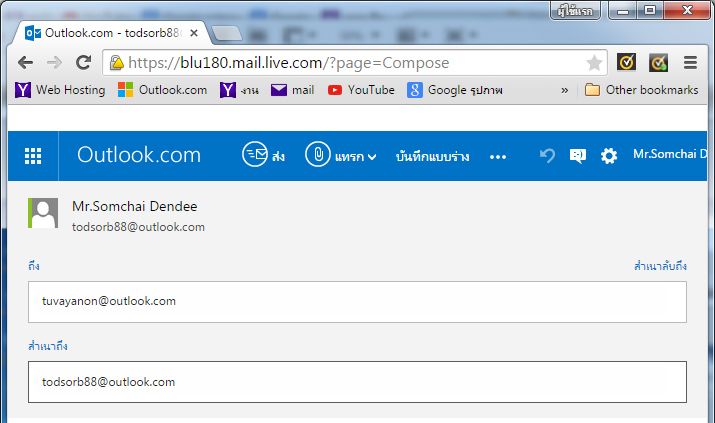
Task: Click the Bcc link
Action: [660, 266]
